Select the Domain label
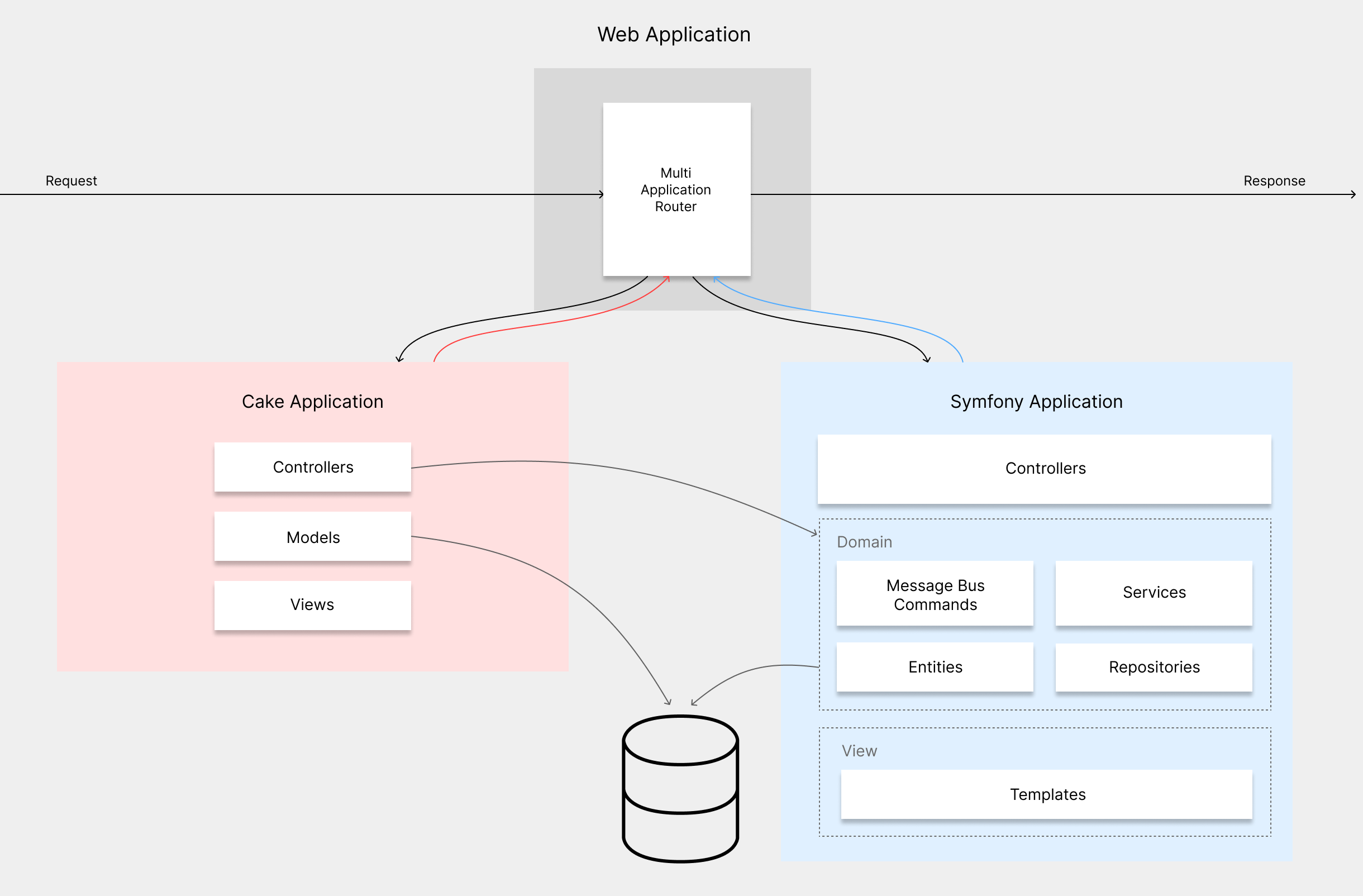Image resolution: width=1363 pixels, height=896 pixels. point(864,542)
